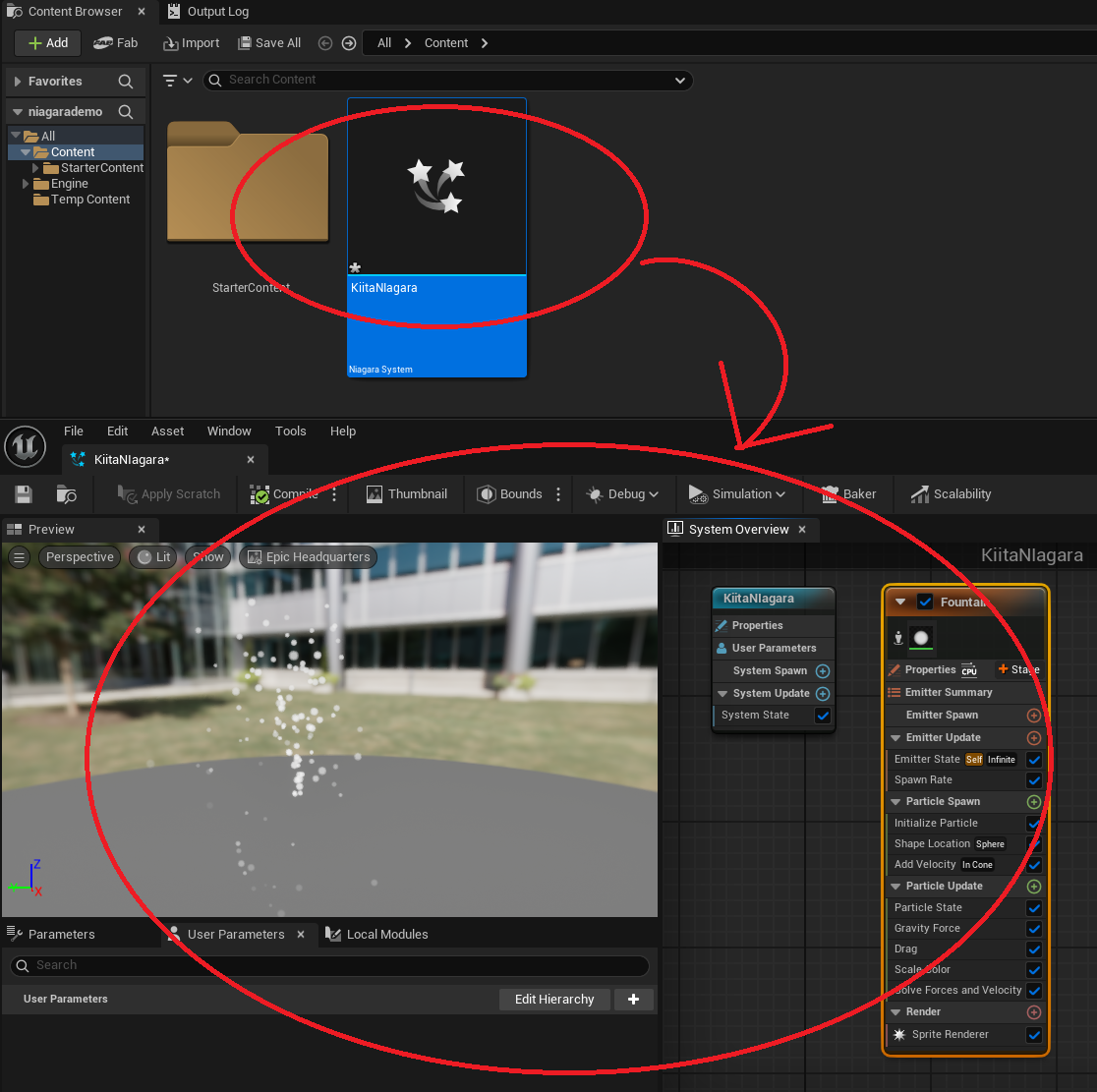Open the Debug dropdown
The height and width of the screenshot is (1092, 1097).
pos(620,494)
